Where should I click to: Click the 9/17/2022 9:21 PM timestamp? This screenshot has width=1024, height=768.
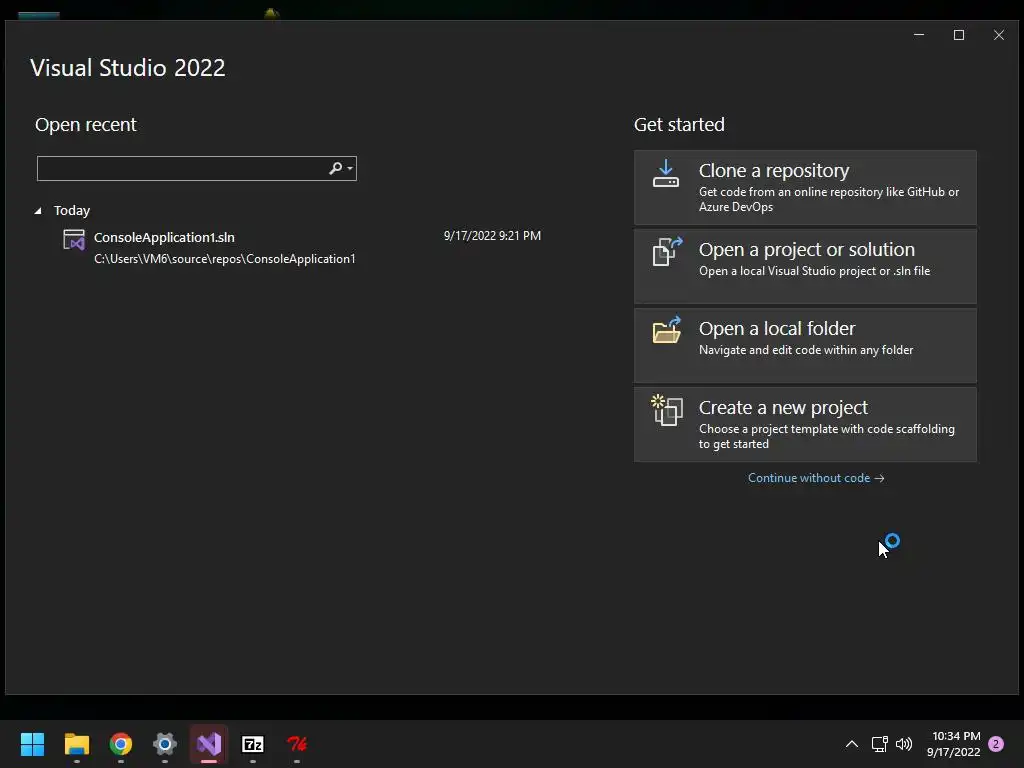click(x=492, y=236)
